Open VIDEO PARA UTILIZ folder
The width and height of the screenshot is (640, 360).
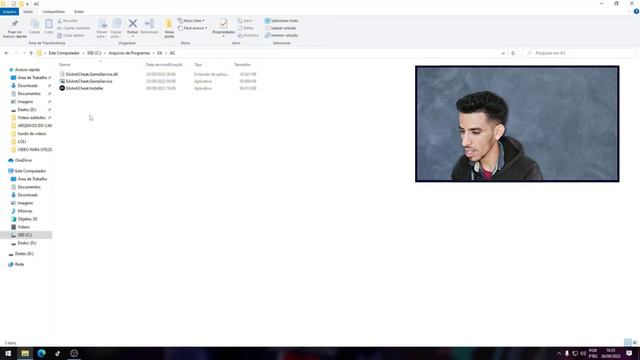click(35, 150)
